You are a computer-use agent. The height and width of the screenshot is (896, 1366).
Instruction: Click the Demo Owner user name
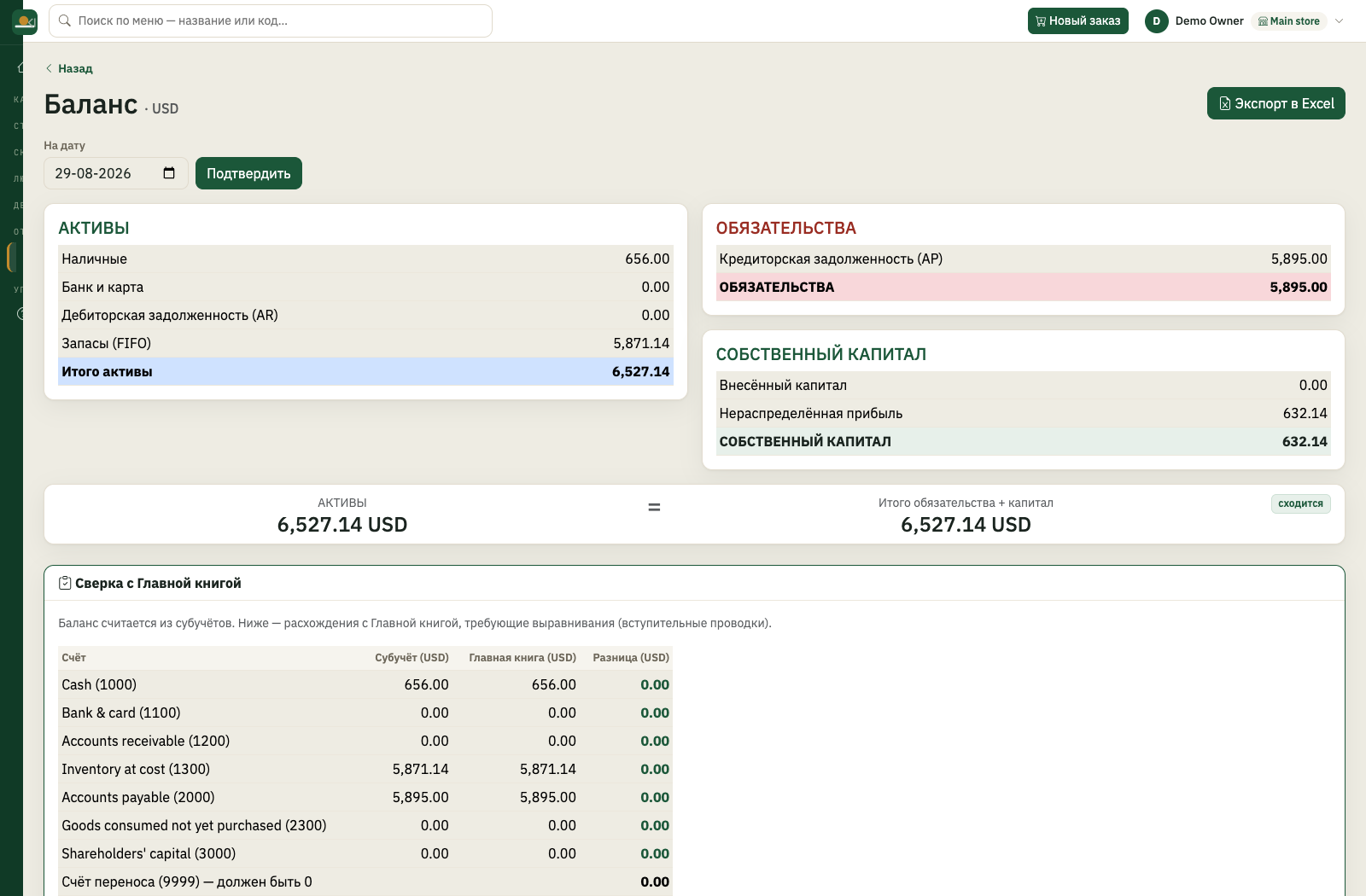coord(1209,21)
